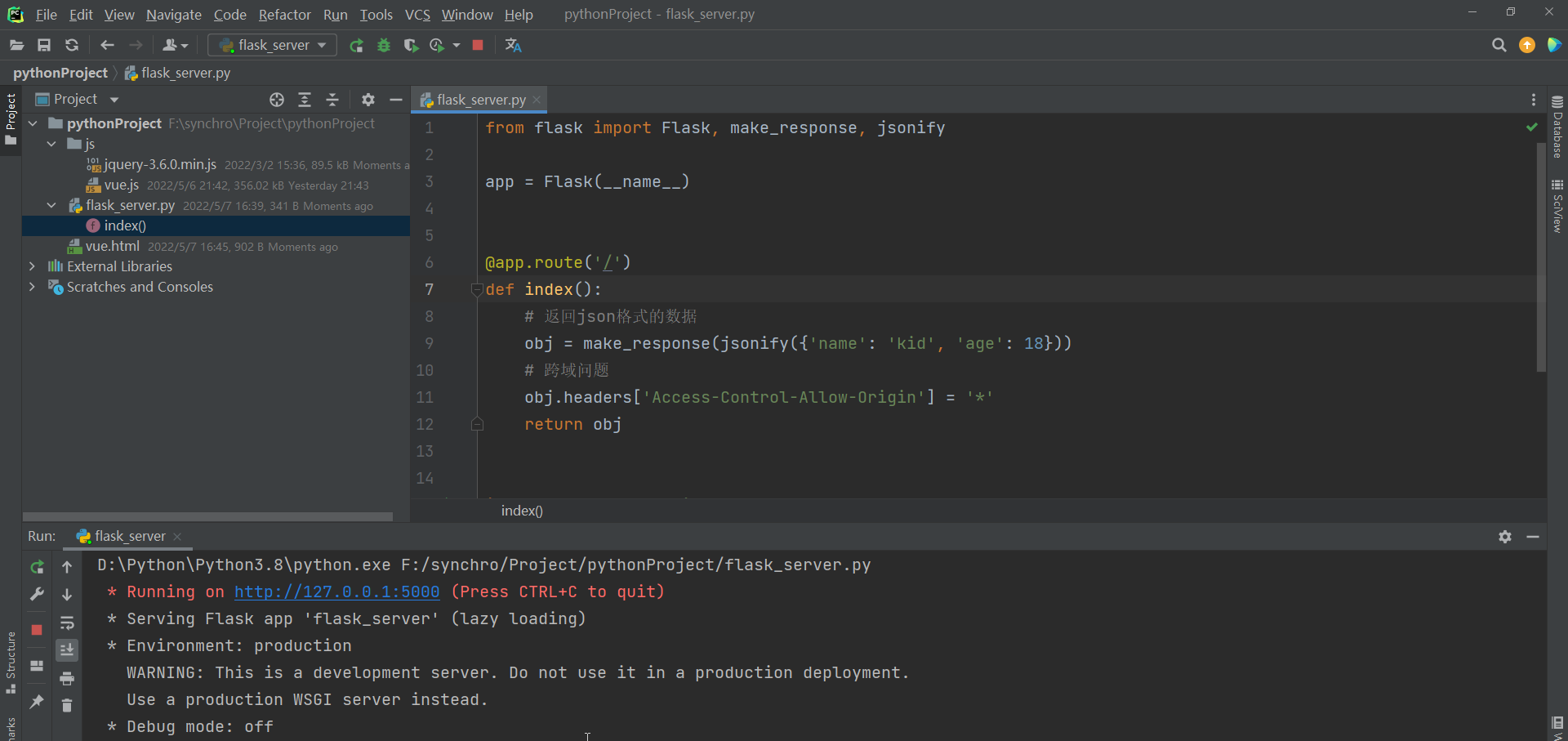Open the VCS menu
The image size is (1568, 741).
417,15
